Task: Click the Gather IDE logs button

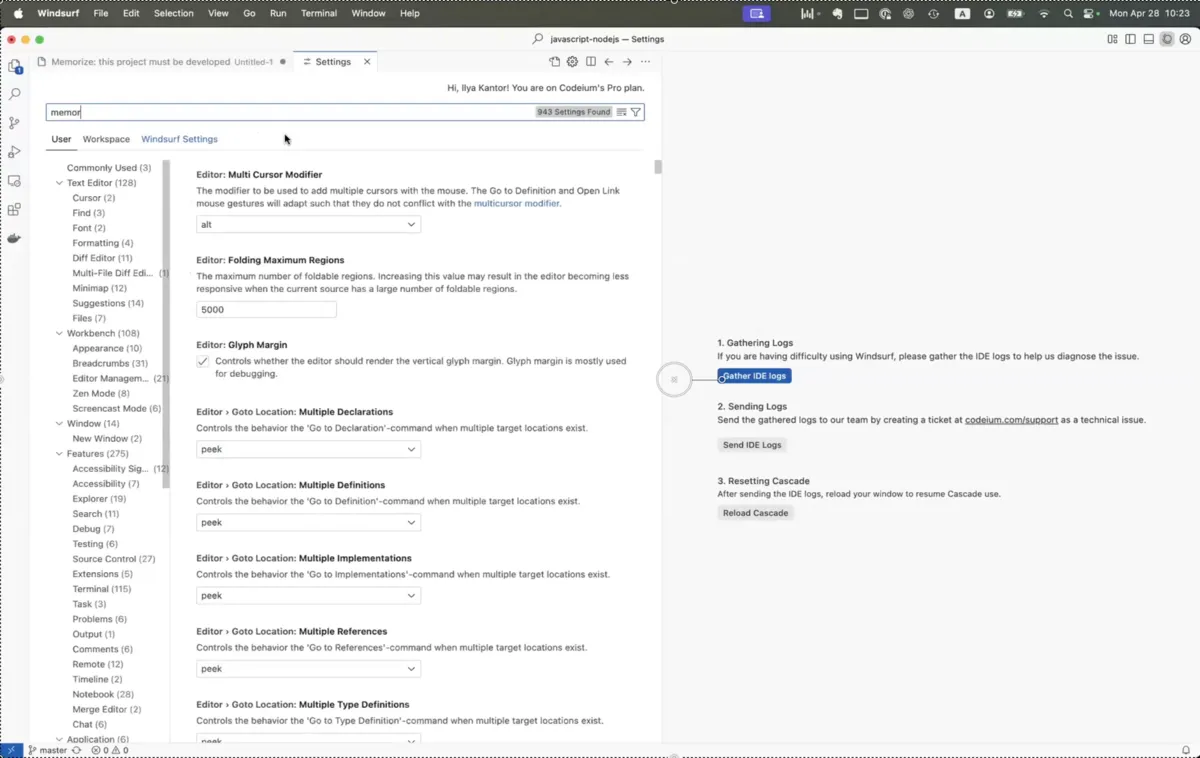Action: coord(754,376)
